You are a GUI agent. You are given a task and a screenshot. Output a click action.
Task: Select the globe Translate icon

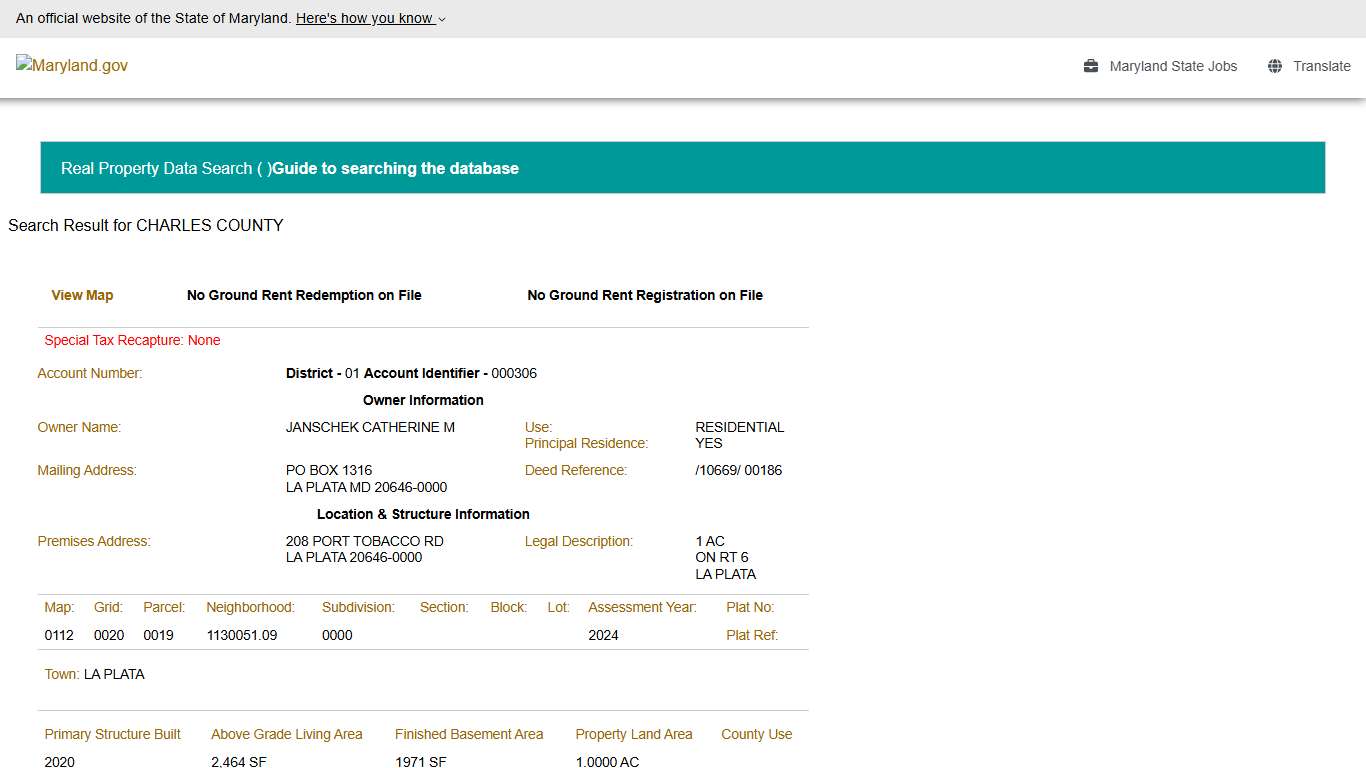[x=1274, y=66]
